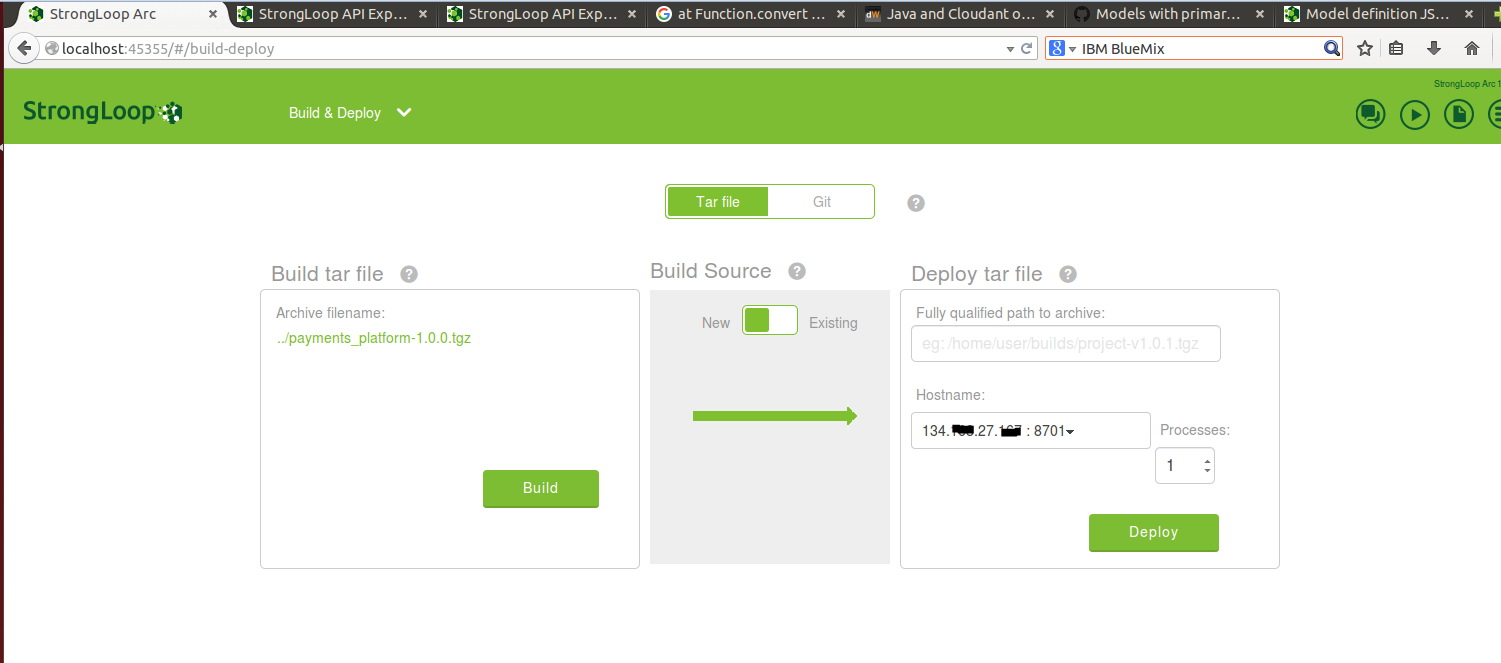This screenshot has width=1501, height=663.
Task: Open ../payments_platform-1.0.0.tgz archive link
Action: 374,338
